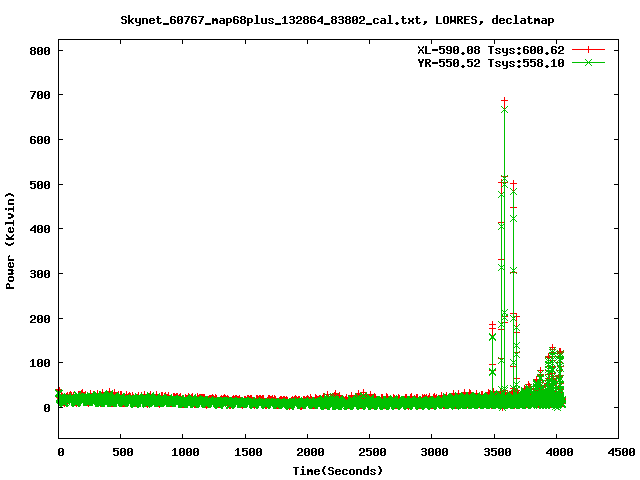640x480 pixels.
Task: Click the 2000 x-axis tick label
Action: coord(309,452)
